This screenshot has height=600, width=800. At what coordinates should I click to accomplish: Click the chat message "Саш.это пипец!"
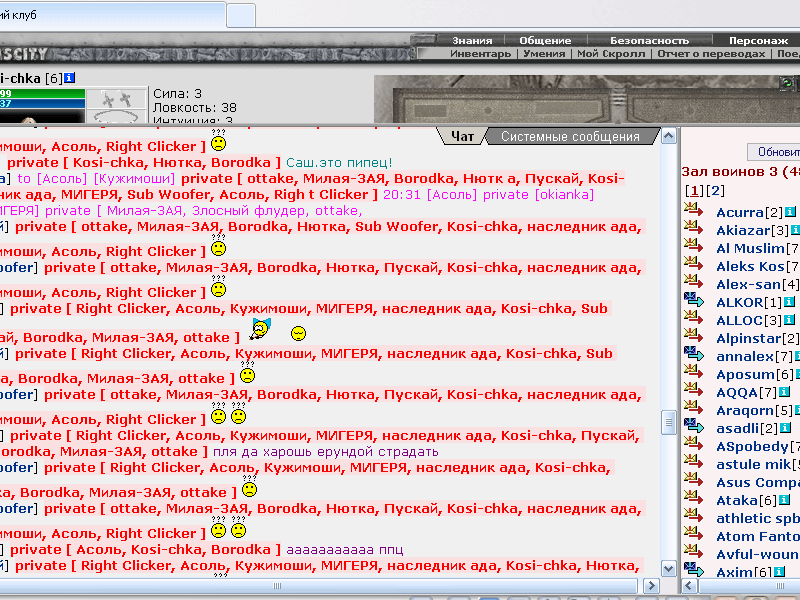pyautogui.click(x=339, y=163)
